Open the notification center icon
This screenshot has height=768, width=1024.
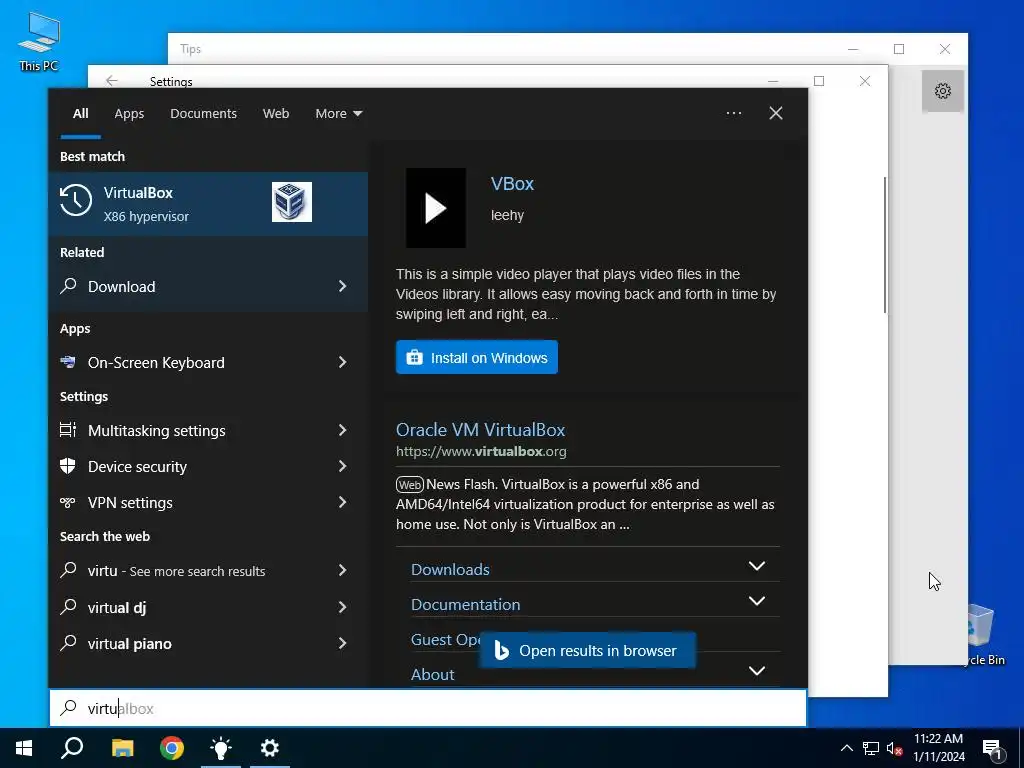tap(992, 749)
